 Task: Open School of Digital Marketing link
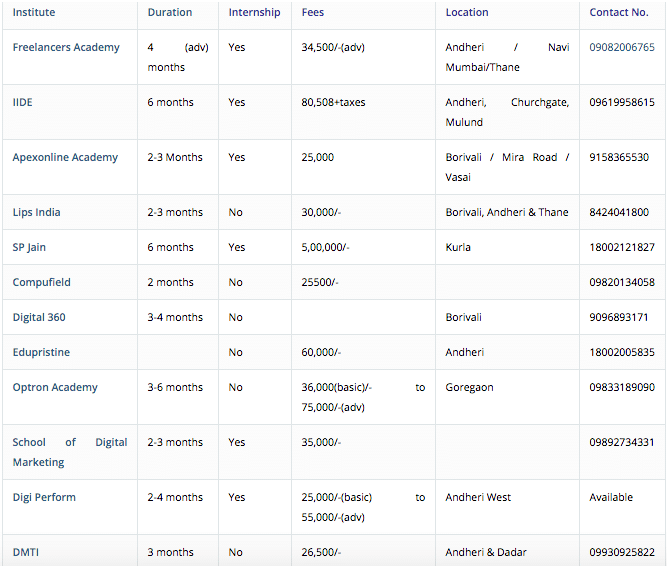(x=70, y=452)
